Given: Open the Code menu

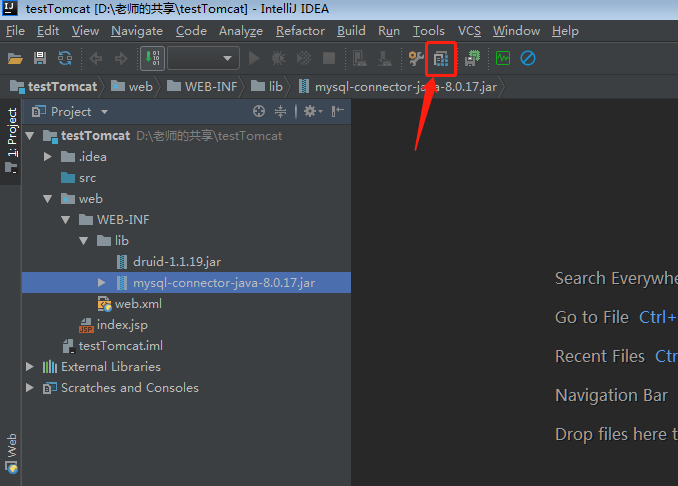Looking at the screenshot, I should pyautogui.click(x=191, y=31).
